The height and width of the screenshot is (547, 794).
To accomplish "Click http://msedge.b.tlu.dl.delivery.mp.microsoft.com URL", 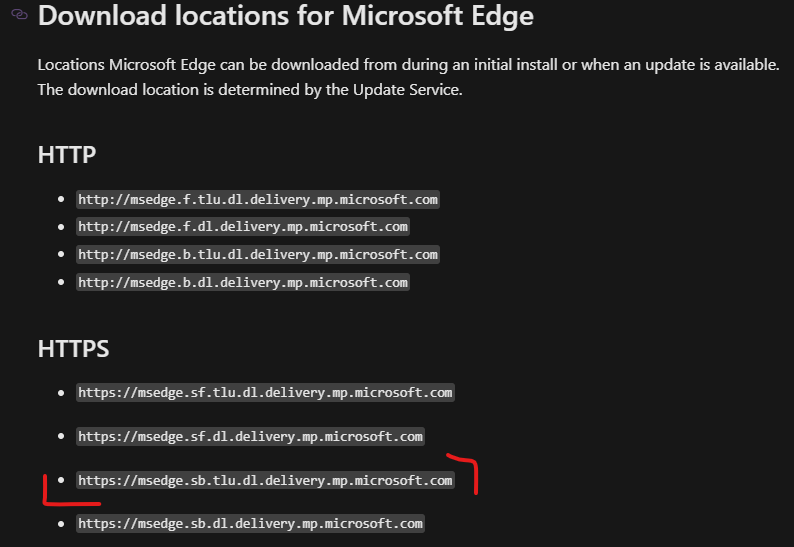I will click(x=258, y=254).
